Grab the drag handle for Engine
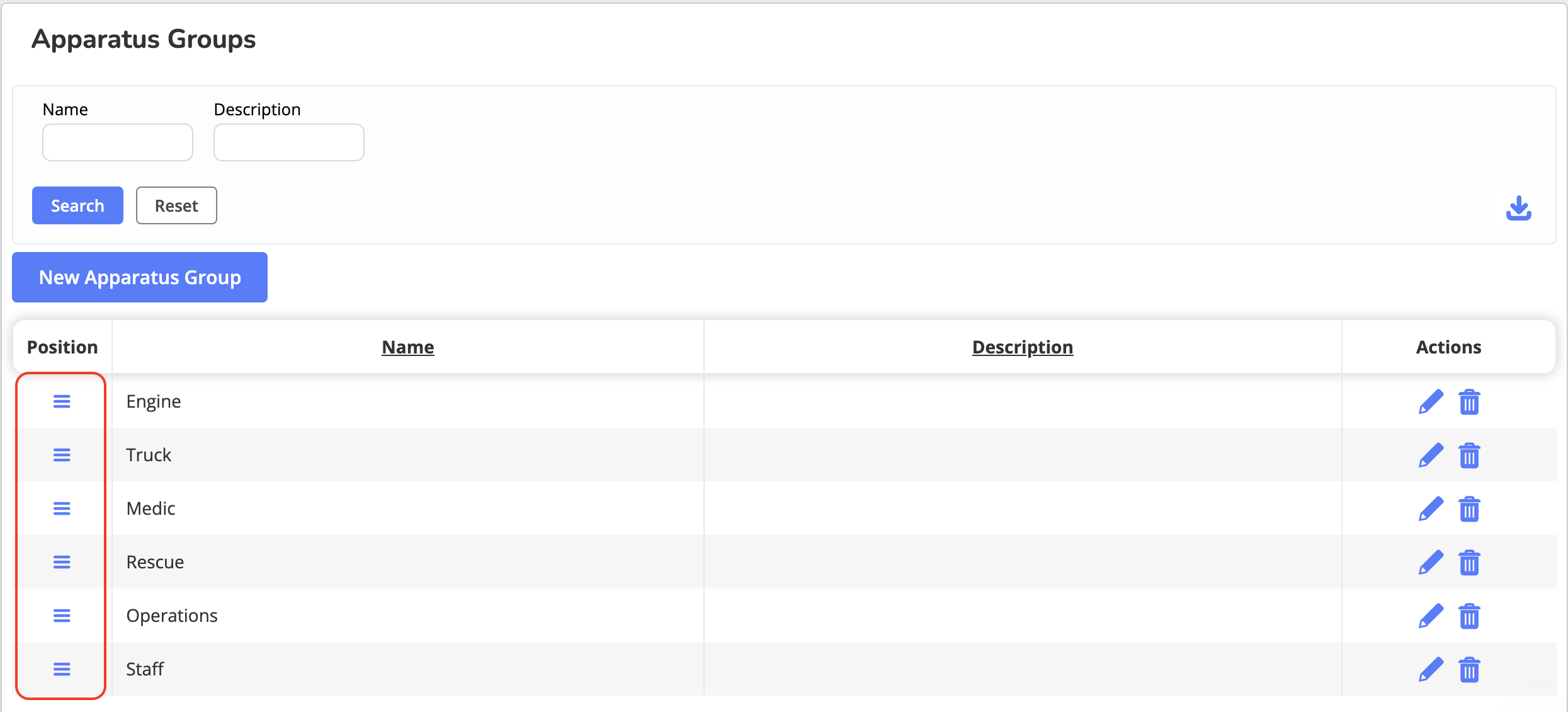 coord(62,401)
